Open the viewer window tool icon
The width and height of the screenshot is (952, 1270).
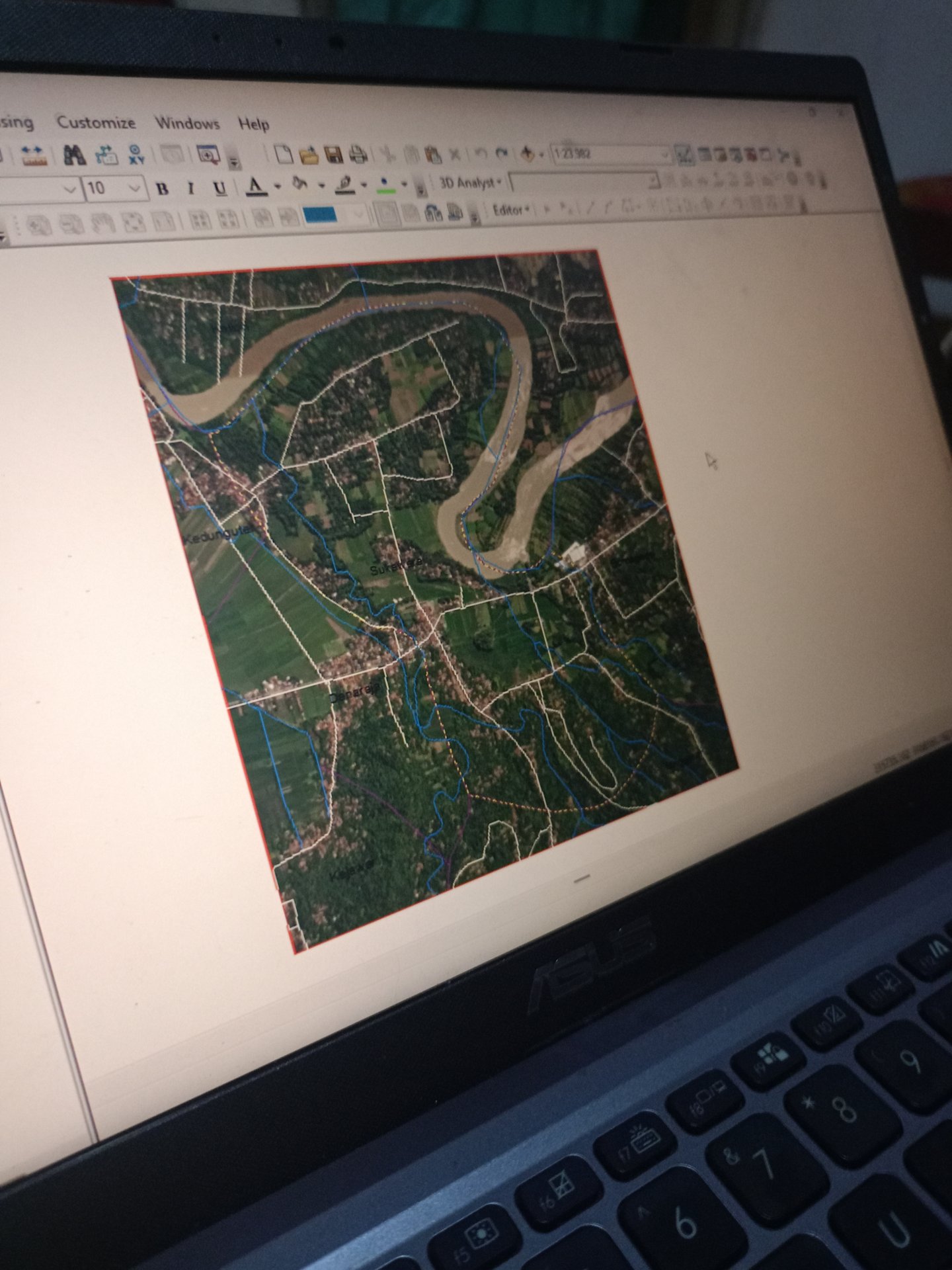209,155
